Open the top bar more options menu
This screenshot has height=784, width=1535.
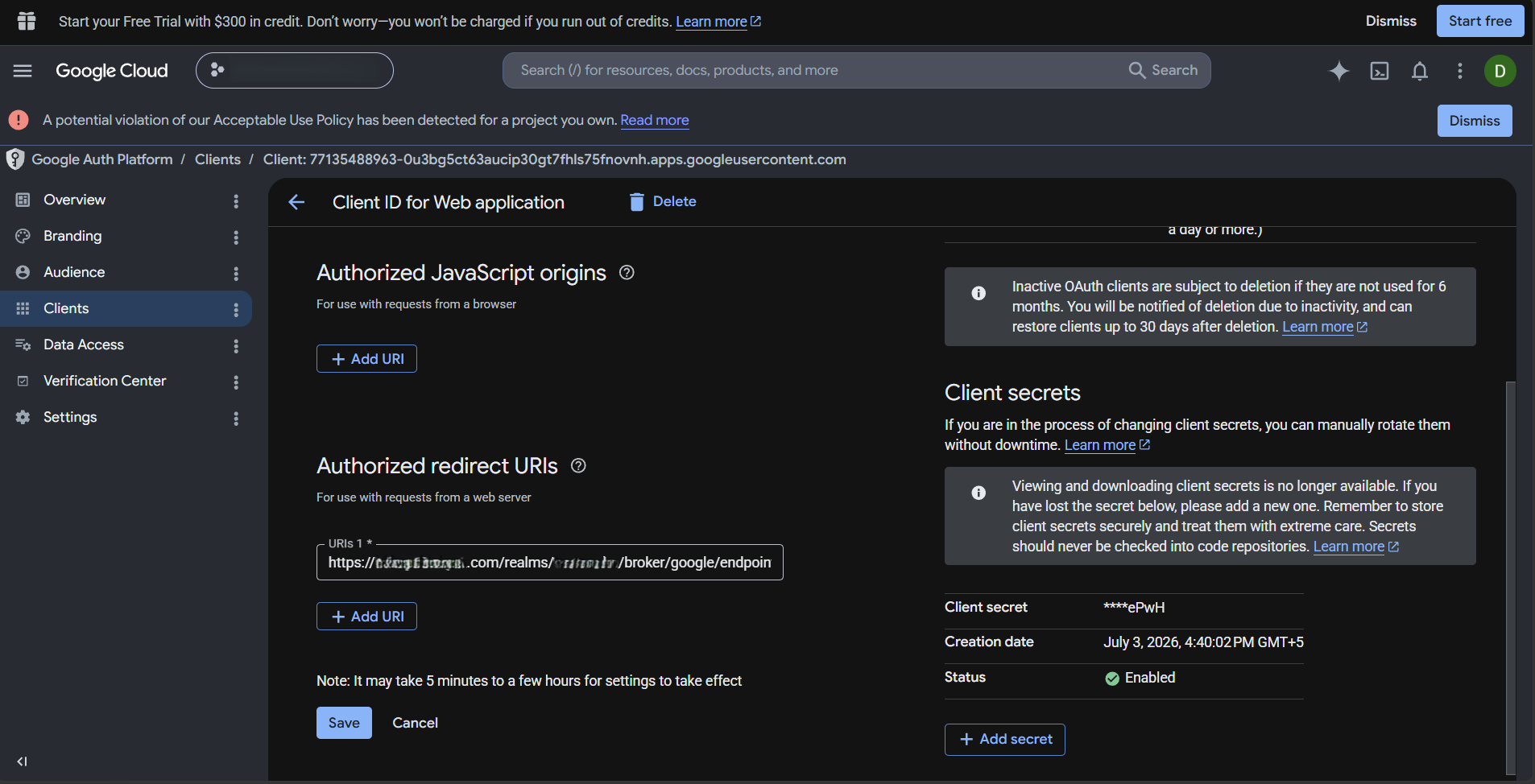pyautogui.click(x=1460, y=71)
